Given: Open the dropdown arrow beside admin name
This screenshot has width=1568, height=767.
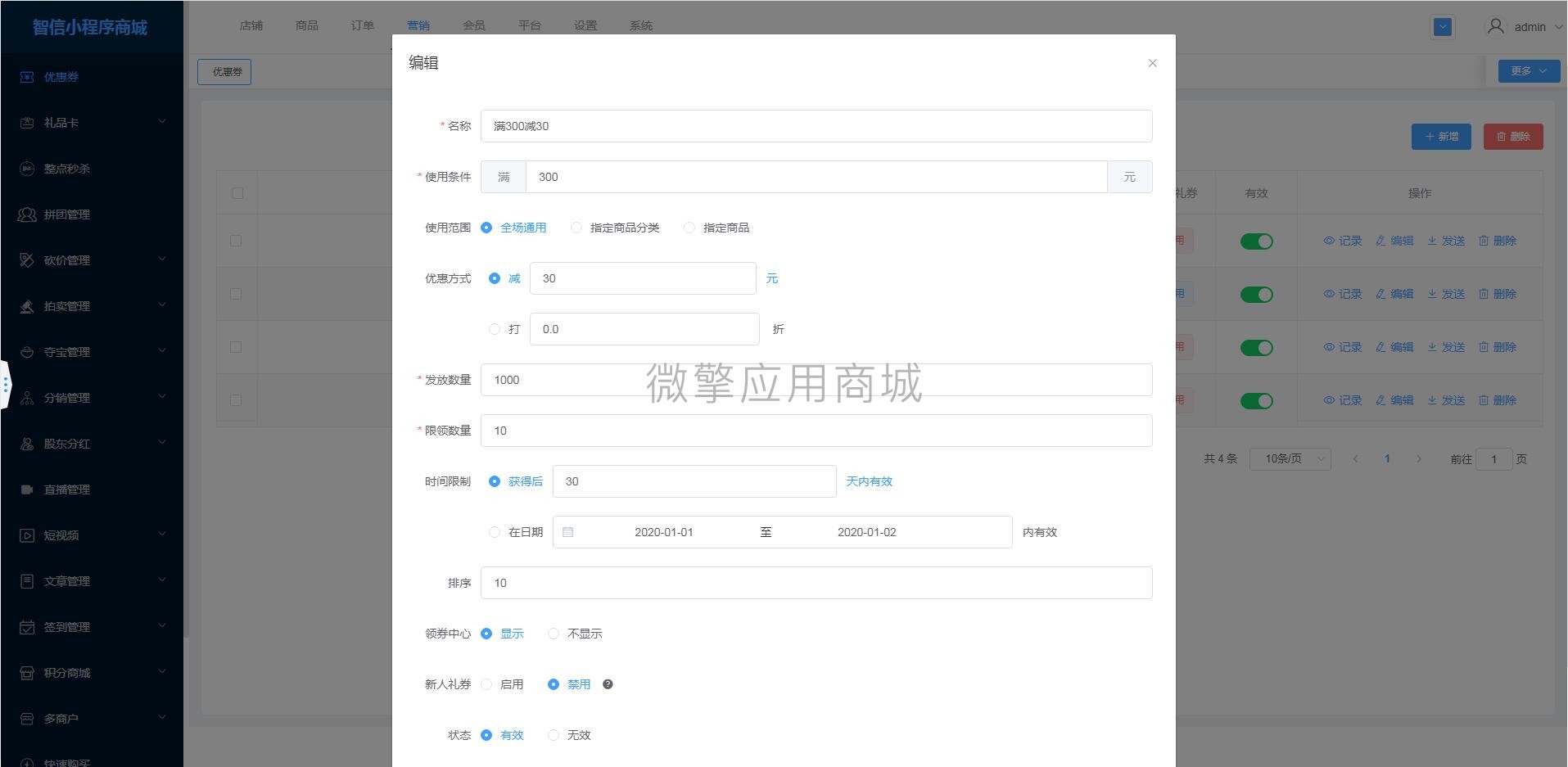Looking at the screenshot, I should coord(1558,27).
